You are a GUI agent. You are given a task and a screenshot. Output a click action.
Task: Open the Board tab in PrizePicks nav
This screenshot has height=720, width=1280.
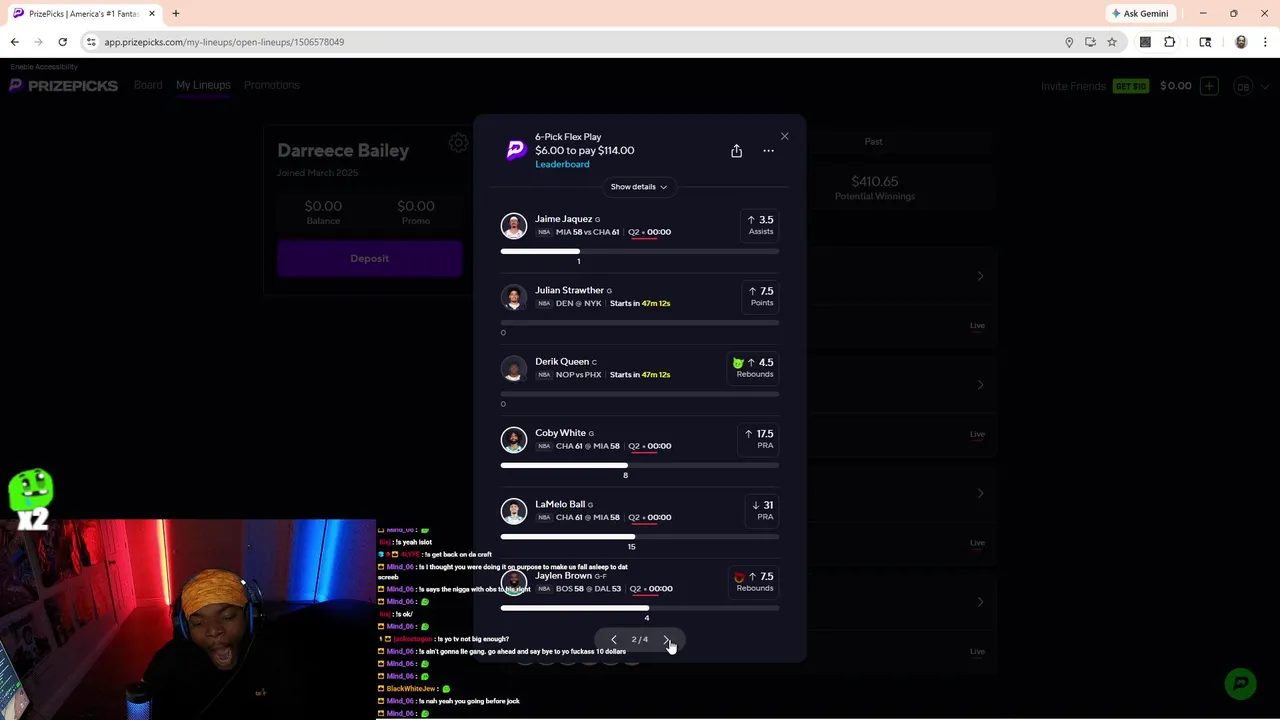[148, 85]
